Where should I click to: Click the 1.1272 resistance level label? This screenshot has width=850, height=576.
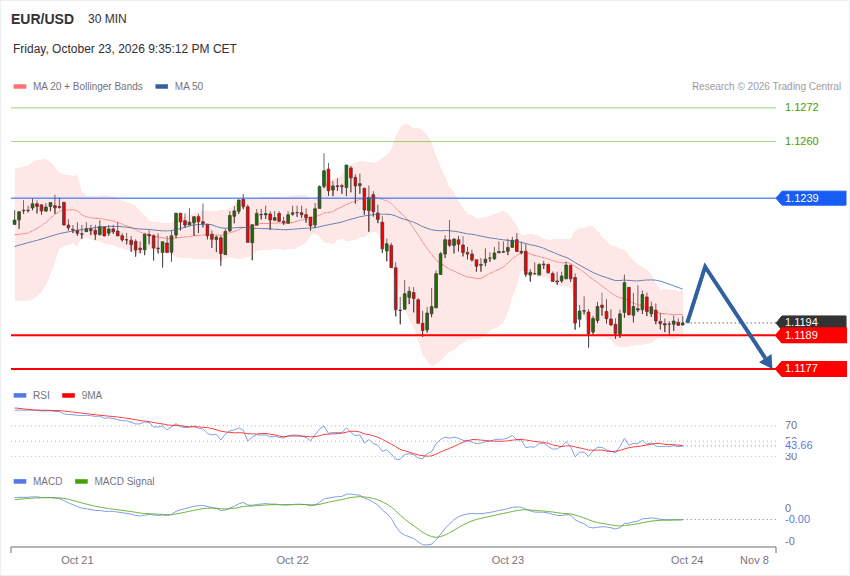click(802, 107)
